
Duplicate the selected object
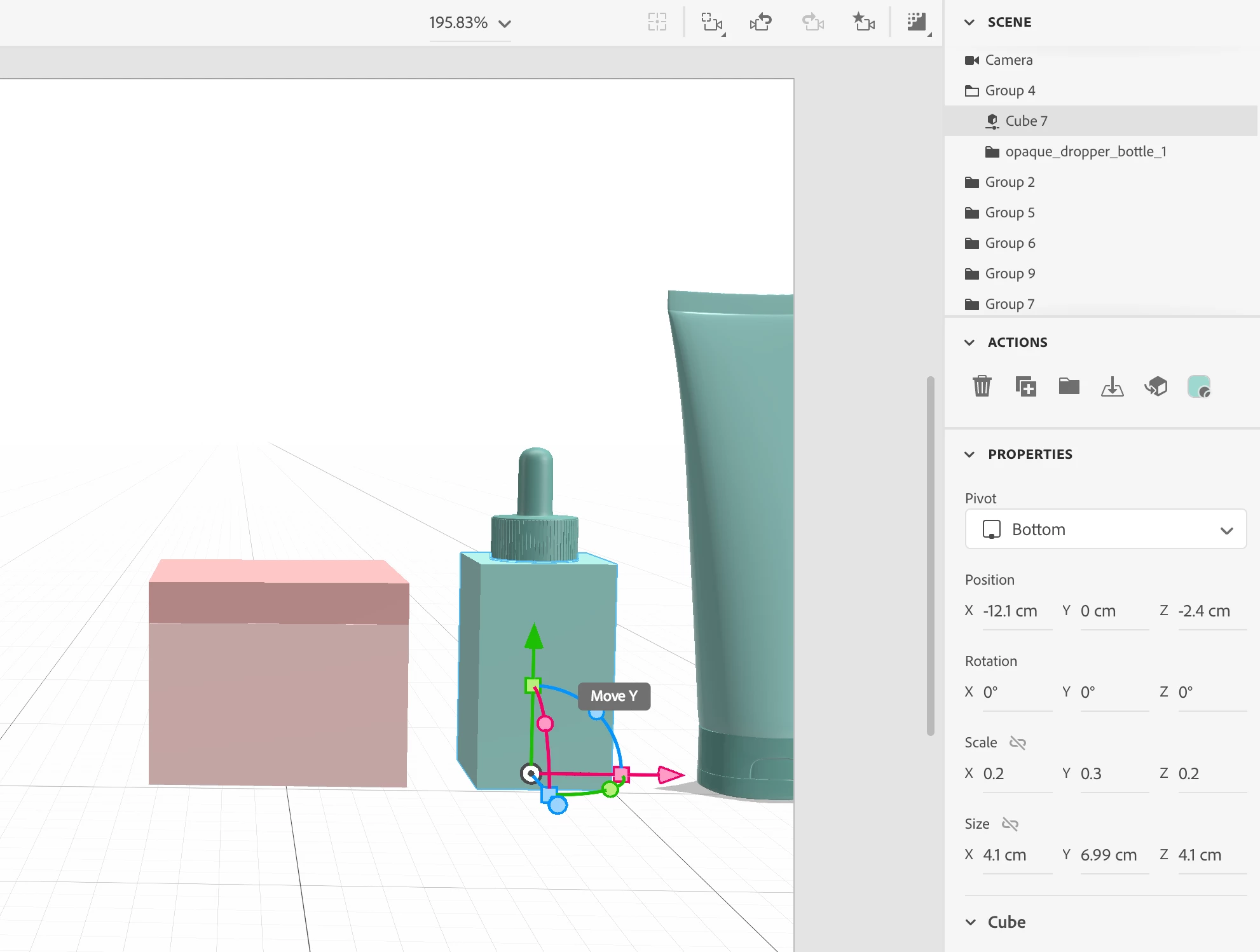1025,386
